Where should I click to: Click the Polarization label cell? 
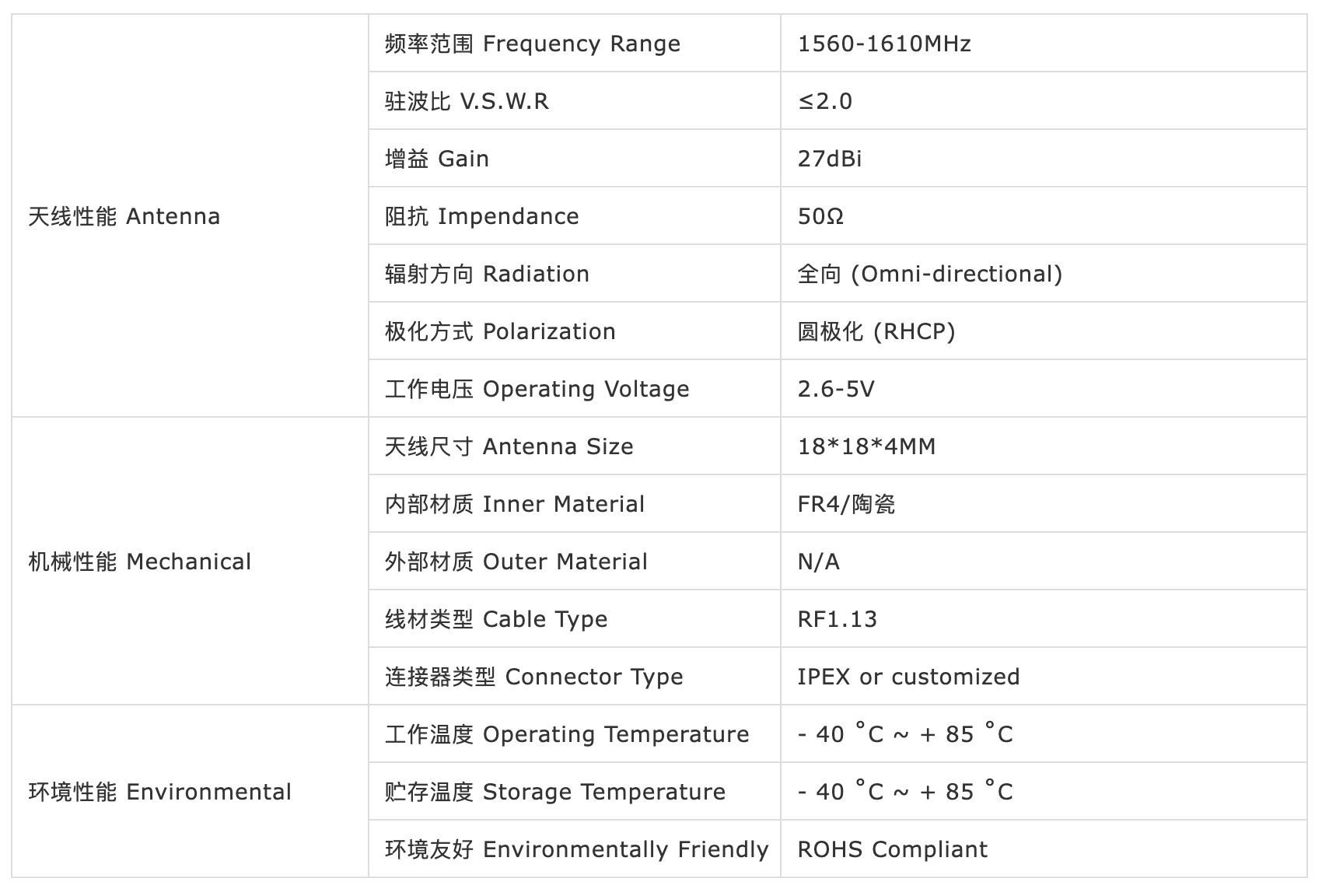tap(574, 331)
